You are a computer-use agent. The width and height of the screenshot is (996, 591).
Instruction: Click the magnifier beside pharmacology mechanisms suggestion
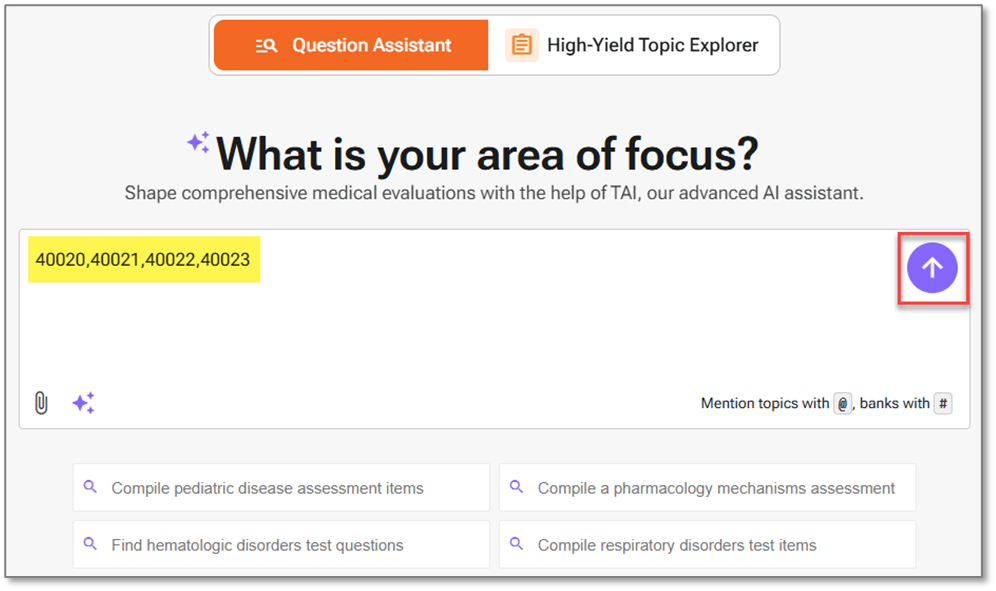516,487
